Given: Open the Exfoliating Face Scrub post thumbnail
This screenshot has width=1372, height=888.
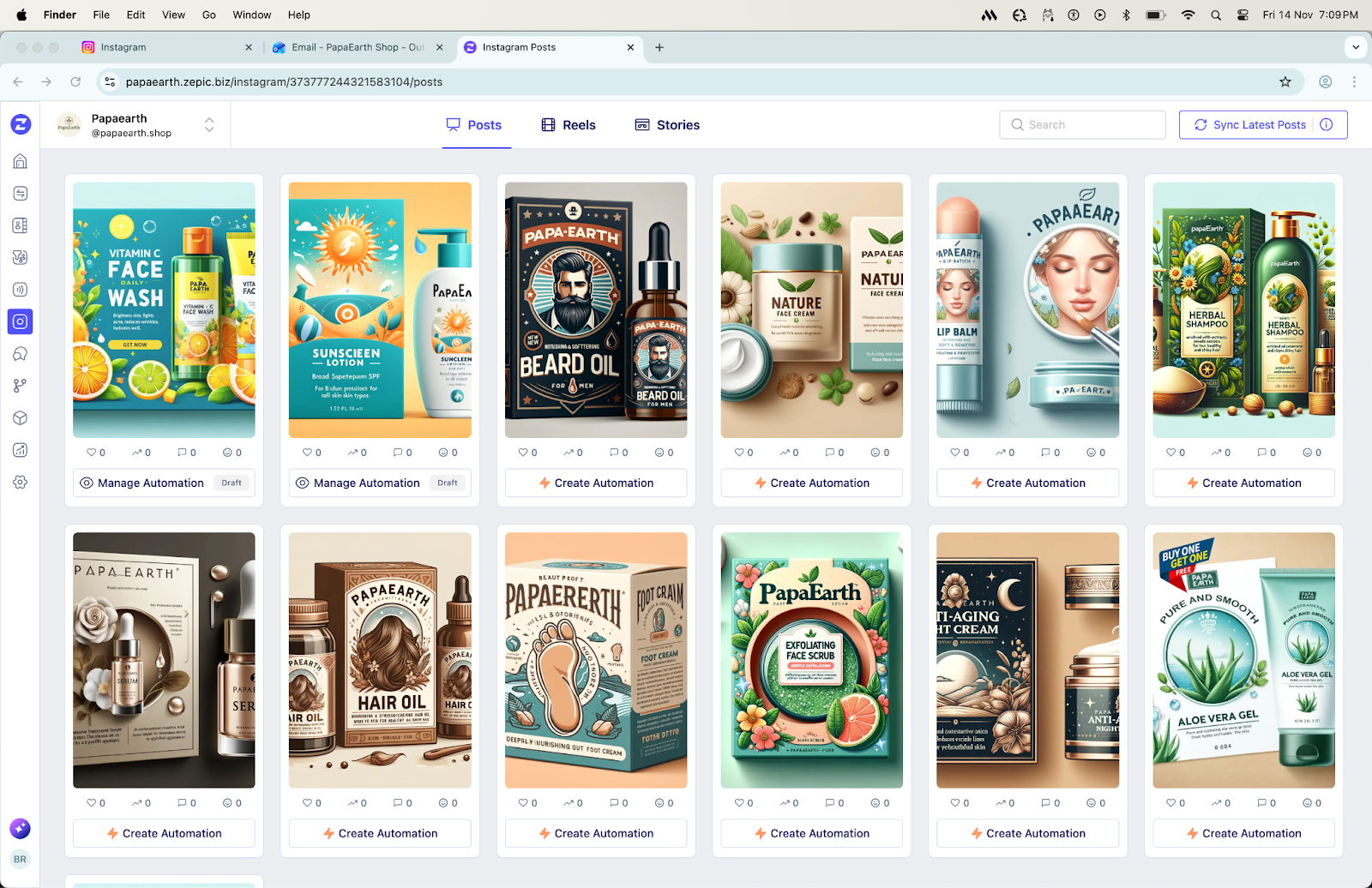Looking at the screenshot, I should [x=812, y=660].
